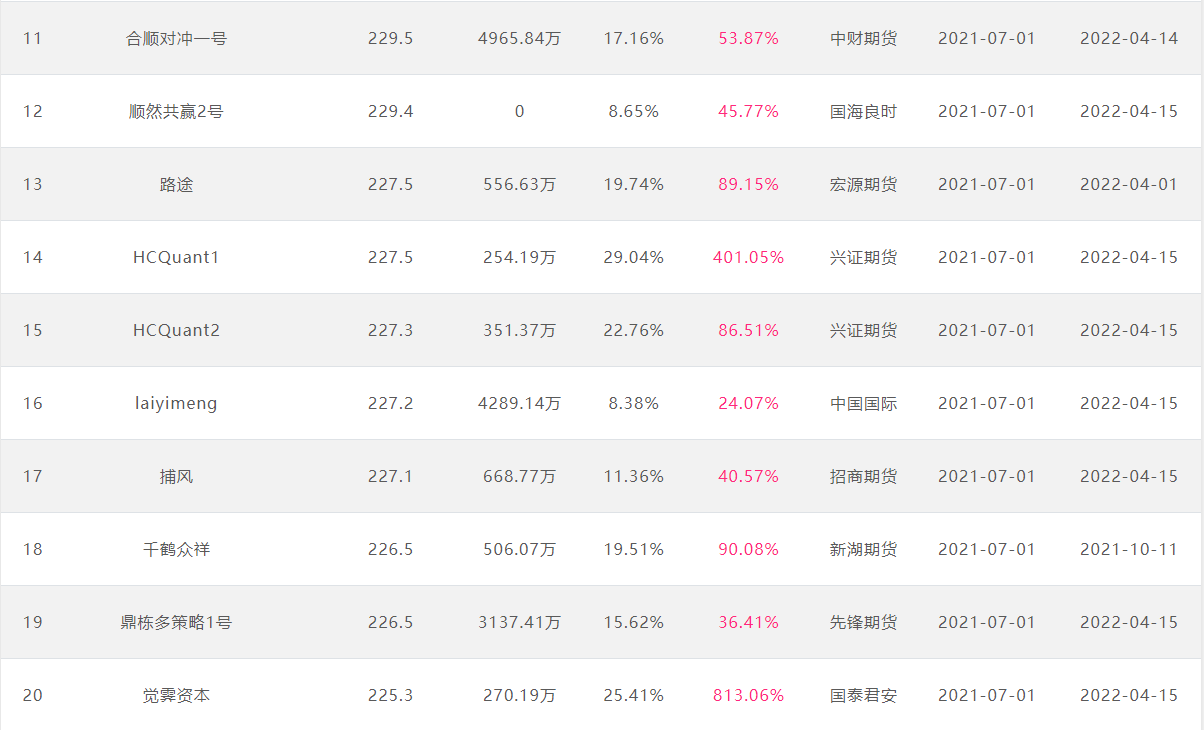This screenshot has width=1204, height=730.
Task: Select the 捕风 account name
Action: pos(176,476)
